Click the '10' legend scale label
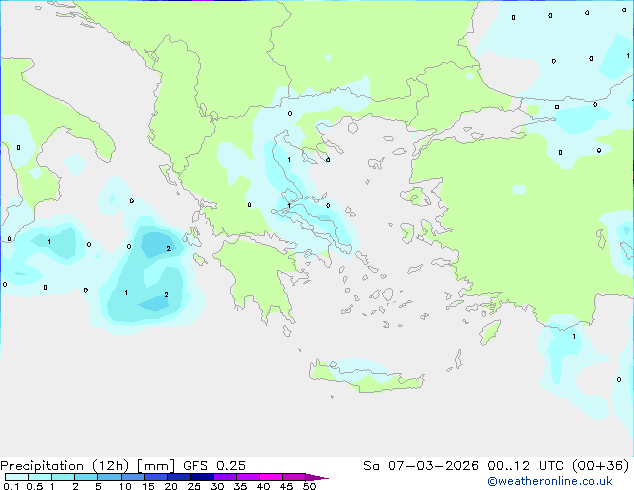The width and height of the screenshot is (634, 490). (x=125, y=486)
